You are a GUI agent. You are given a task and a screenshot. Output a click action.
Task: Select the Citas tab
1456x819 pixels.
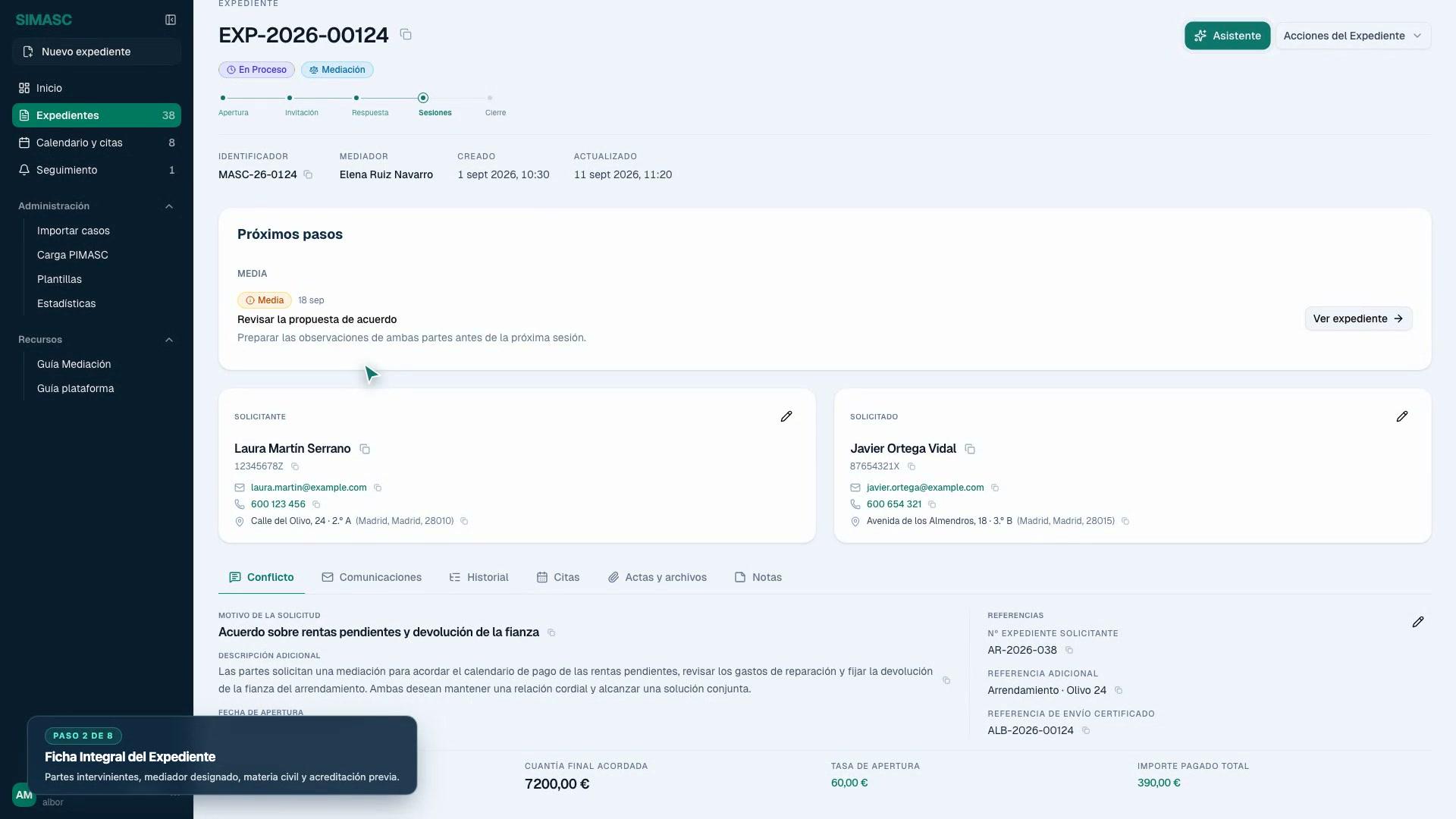[558, 577]
